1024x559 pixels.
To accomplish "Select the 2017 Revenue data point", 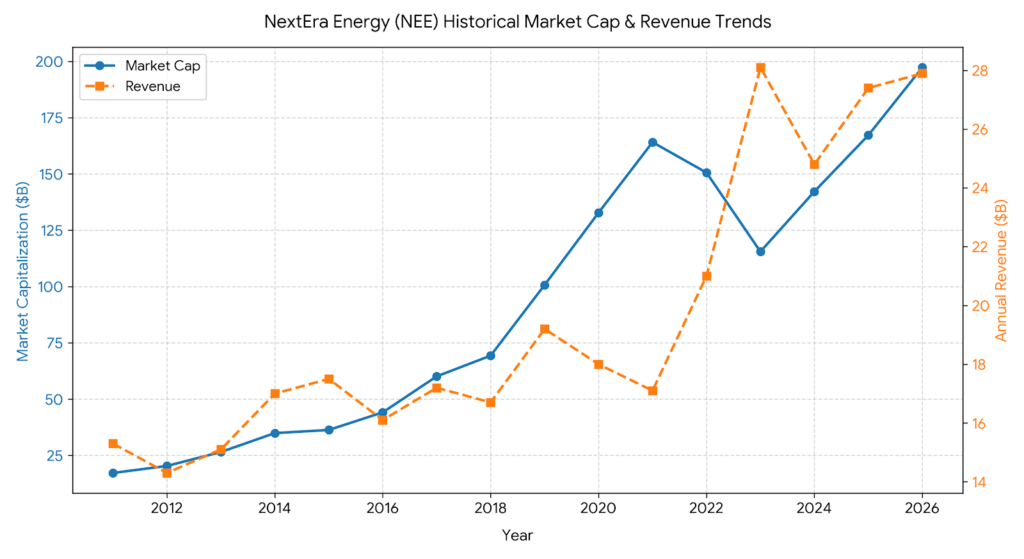I will [x=437, y=388].
